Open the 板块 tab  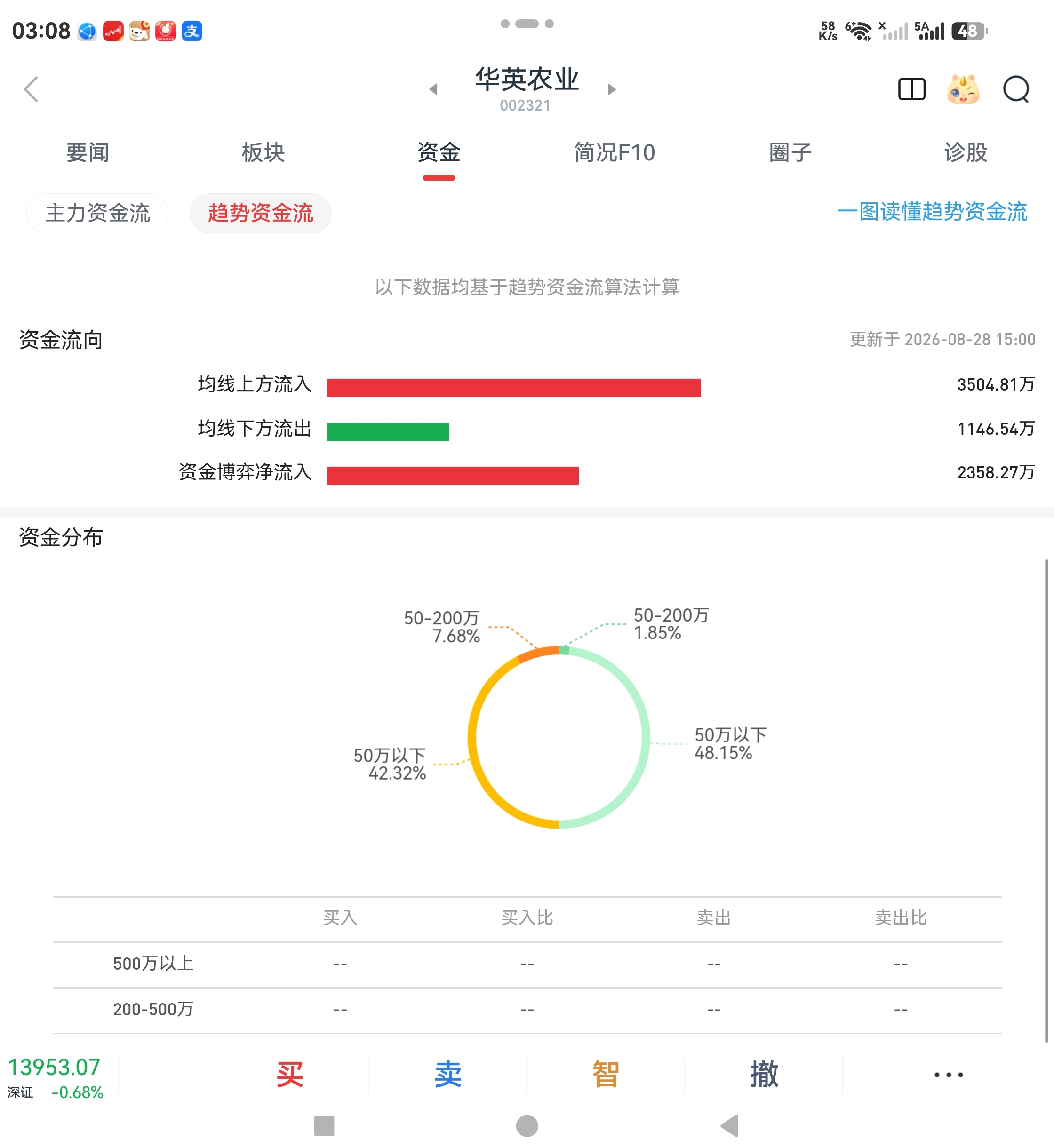263,152
